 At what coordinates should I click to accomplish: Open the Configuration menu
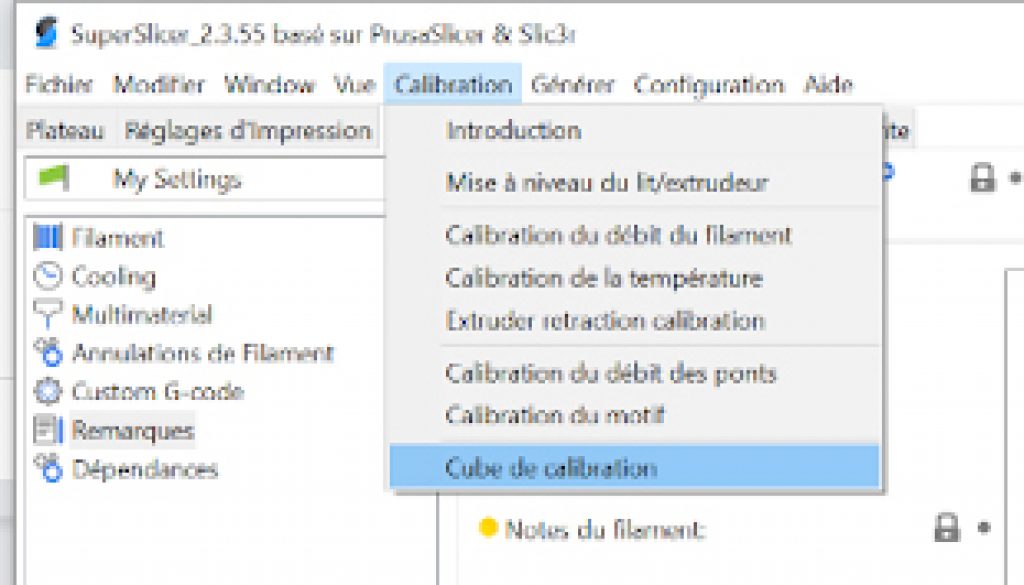point(709,85)
